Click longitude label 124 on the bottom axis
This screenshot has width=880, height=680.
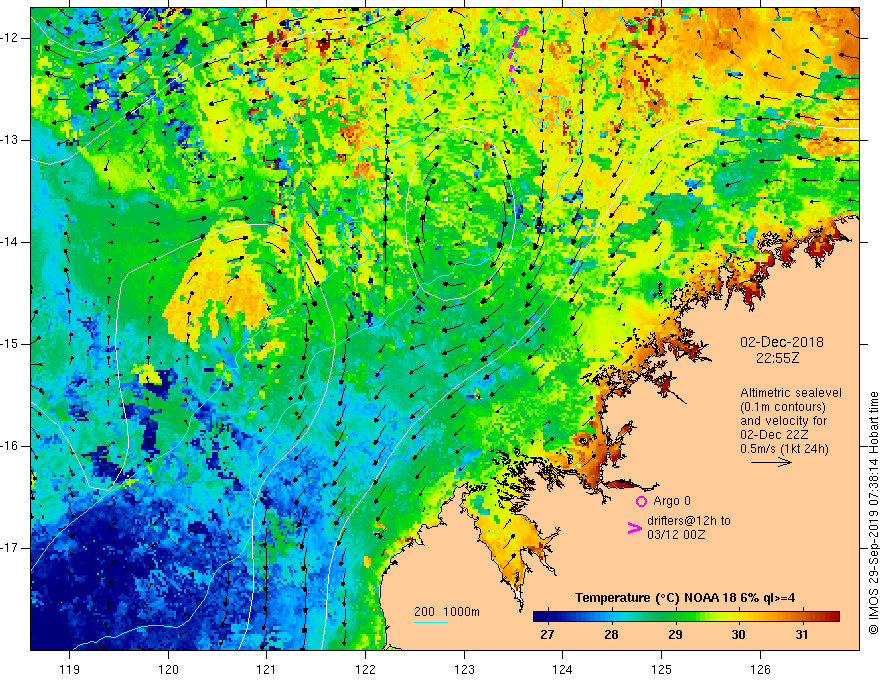coord(562,669)
